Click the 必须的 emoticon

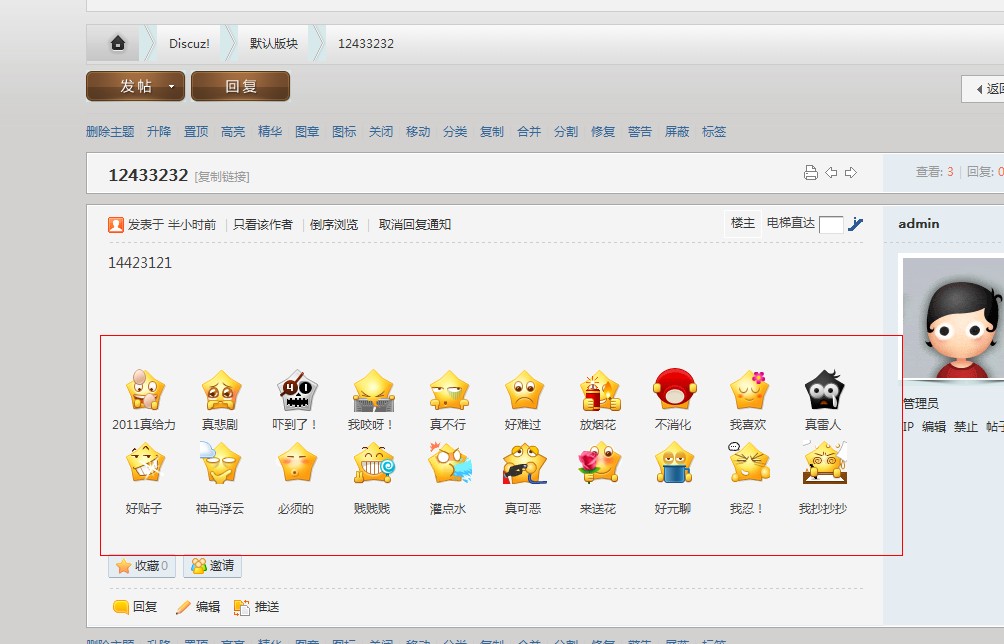tap(297, 463)
